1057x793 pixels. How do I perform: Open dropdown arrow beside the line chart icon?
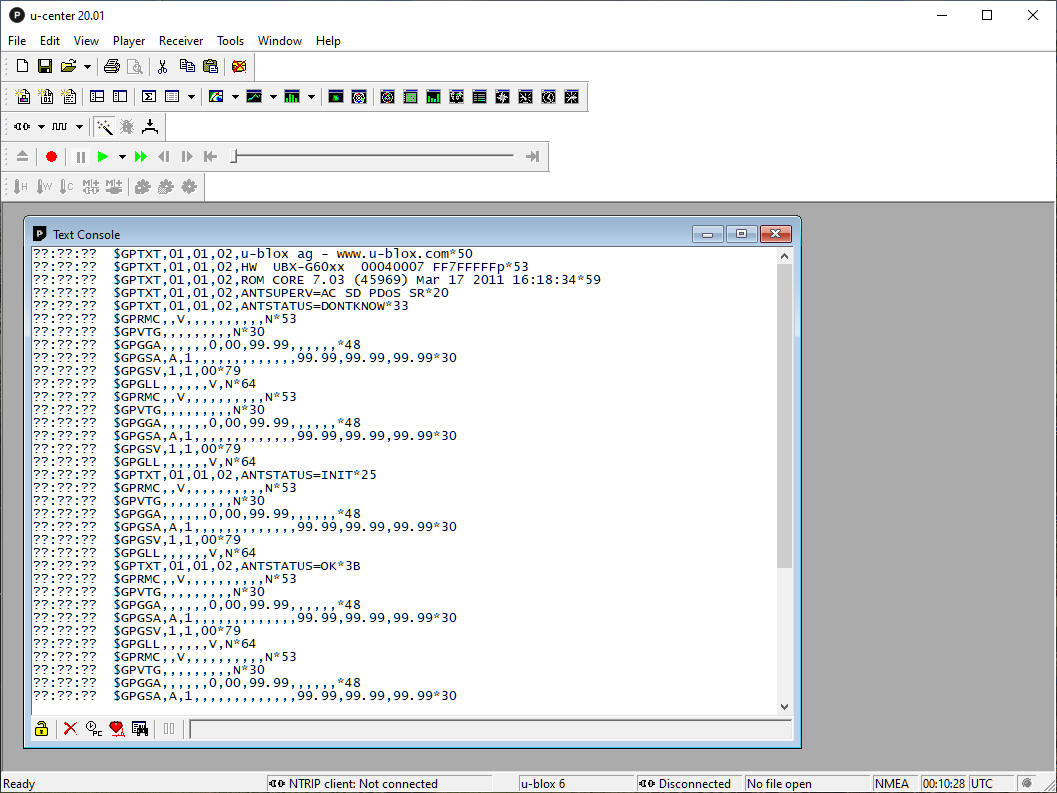[x=273, y=97]
